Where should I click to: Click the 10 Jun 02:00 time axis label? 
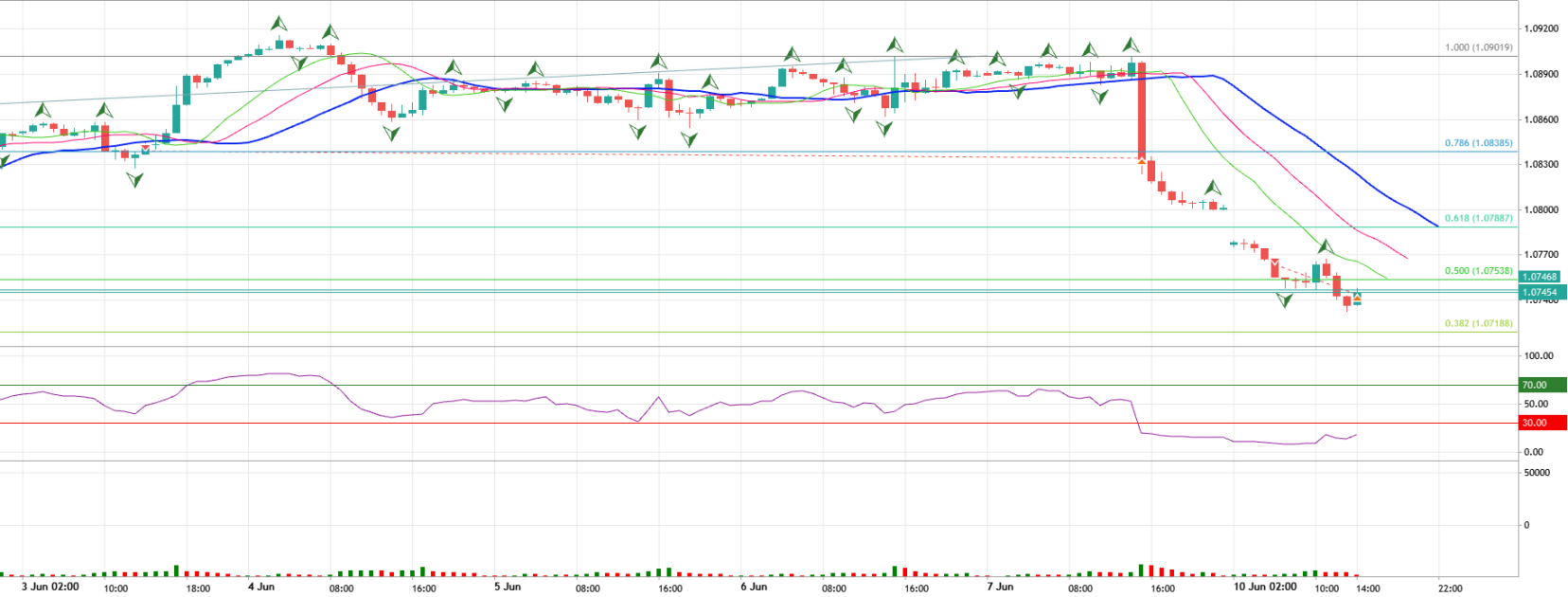(x=1266, y=587)
